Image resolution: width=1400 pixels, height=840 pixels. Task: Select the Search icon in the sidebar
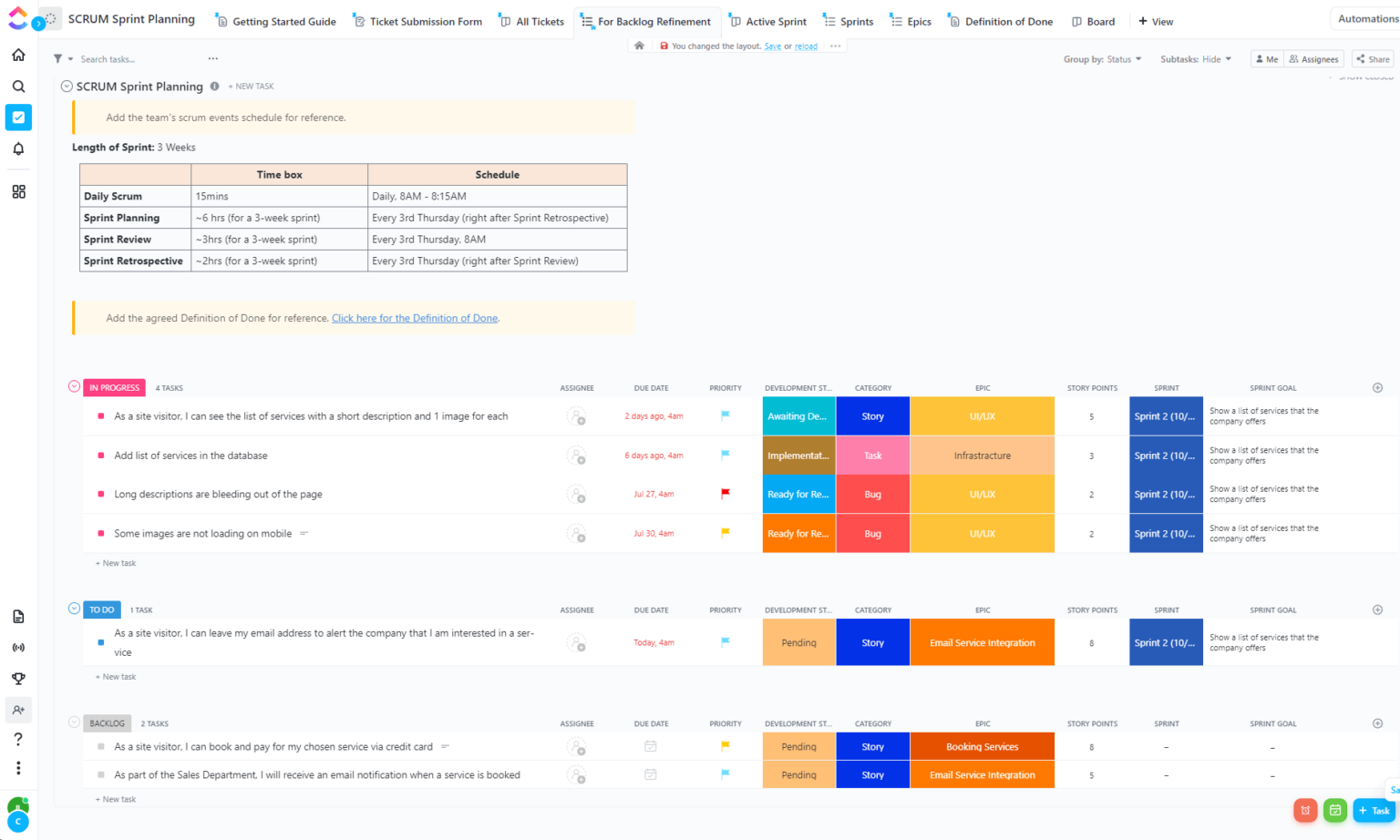coord(18,86)
